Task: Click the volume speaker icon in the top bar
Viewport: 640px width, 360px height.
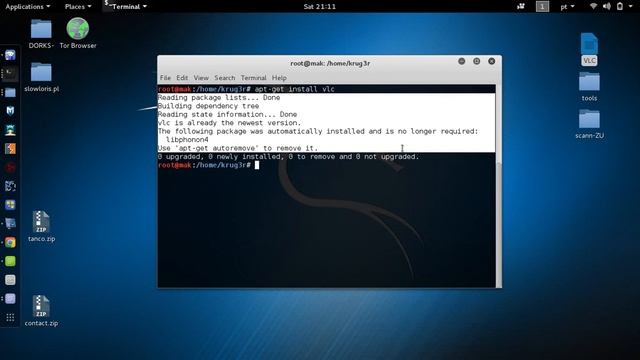Action: (x=607, y=6)
